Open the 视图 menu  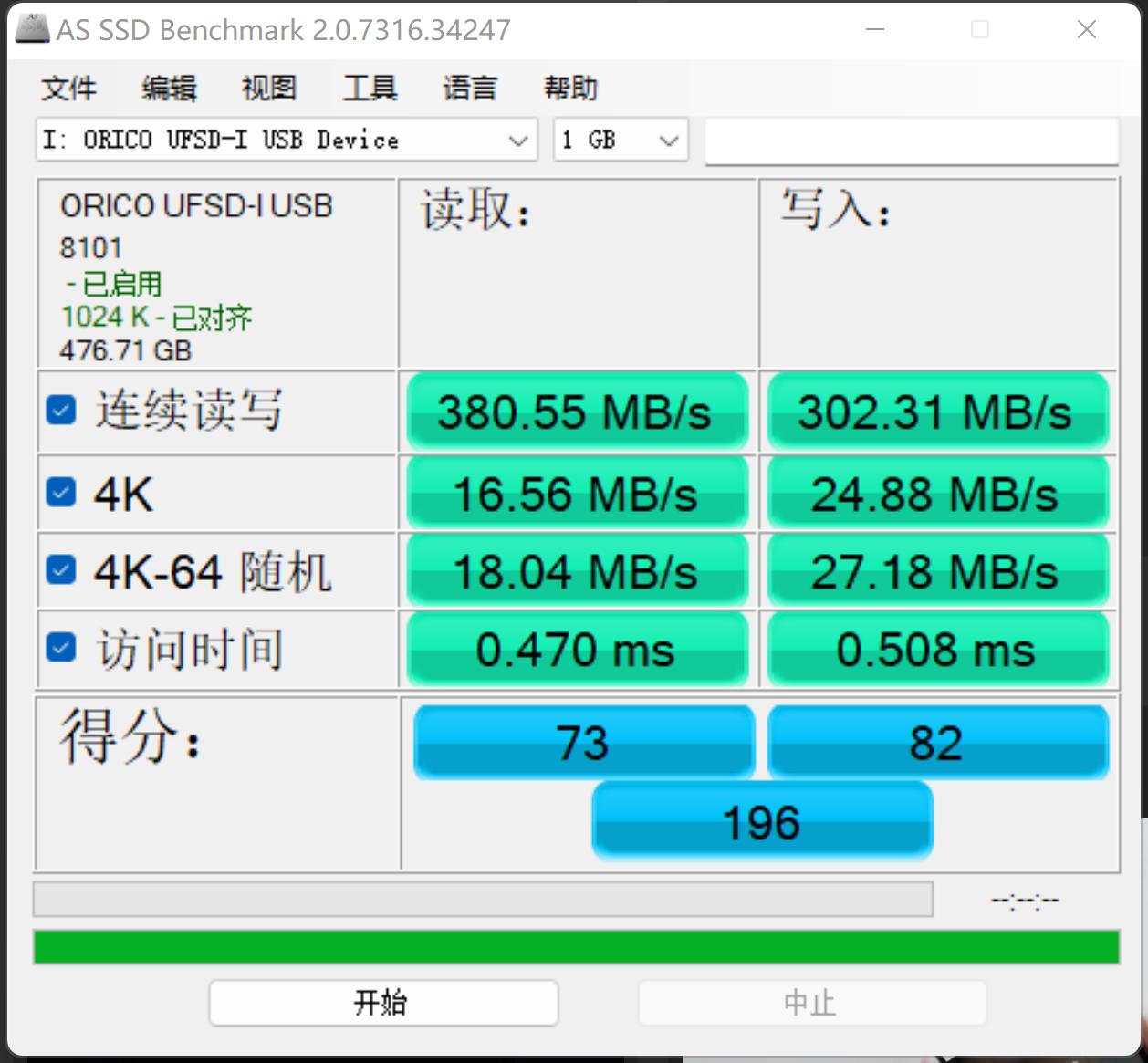[269, 89]
